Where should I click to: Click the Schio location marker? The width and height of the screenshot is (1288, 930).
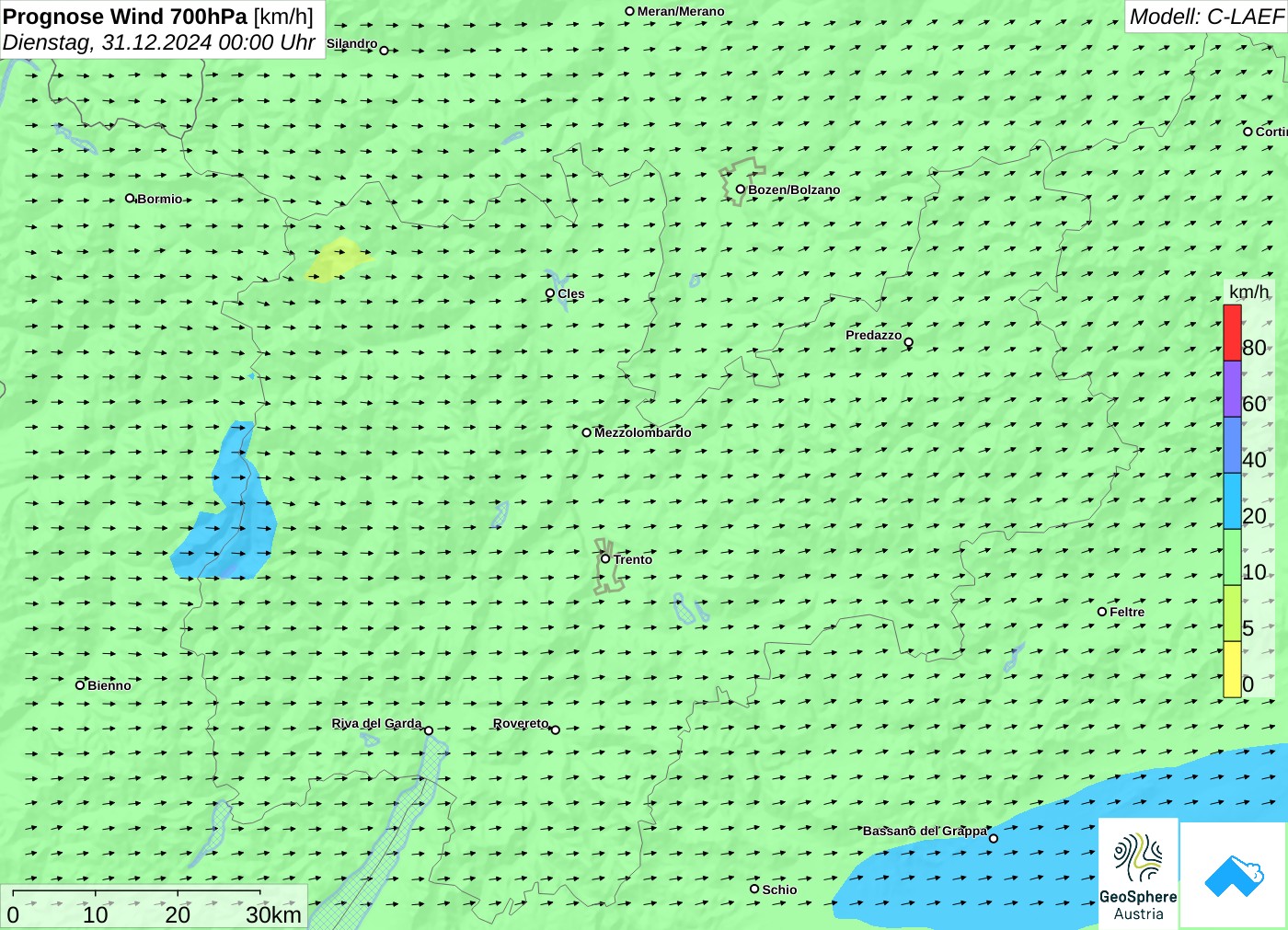click(754, 889)
